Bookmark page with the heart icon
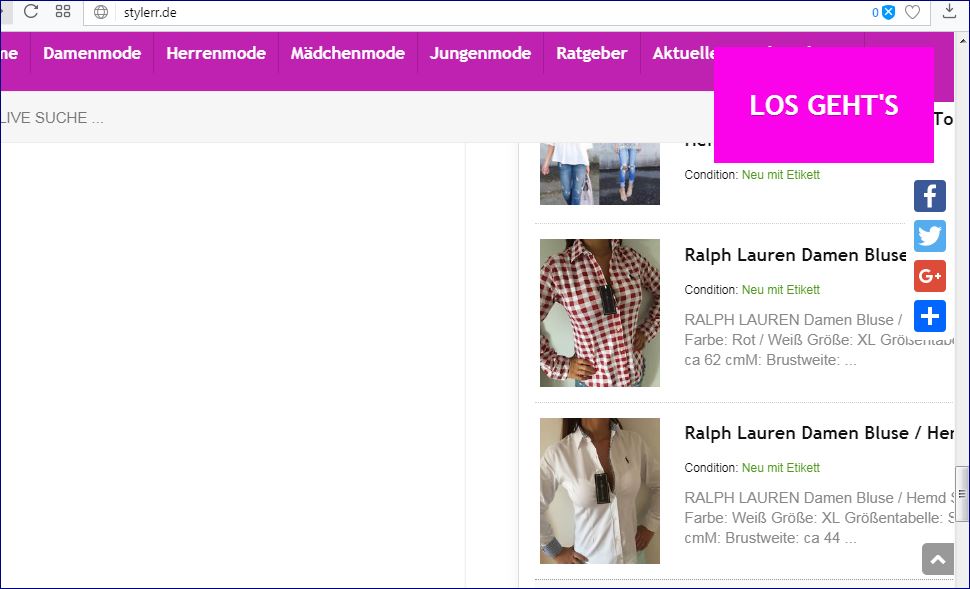Viewport: 970px width, 589px height. point(912,12)
